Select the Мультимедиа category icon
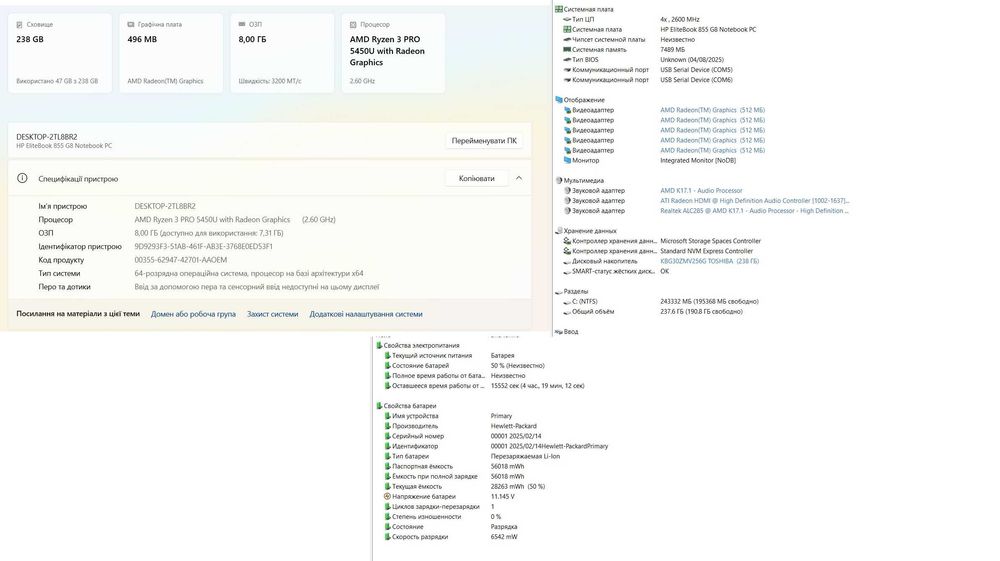The width and height of the screenshot is (1000, 561). pyautogui.click(x=559, y=180)
